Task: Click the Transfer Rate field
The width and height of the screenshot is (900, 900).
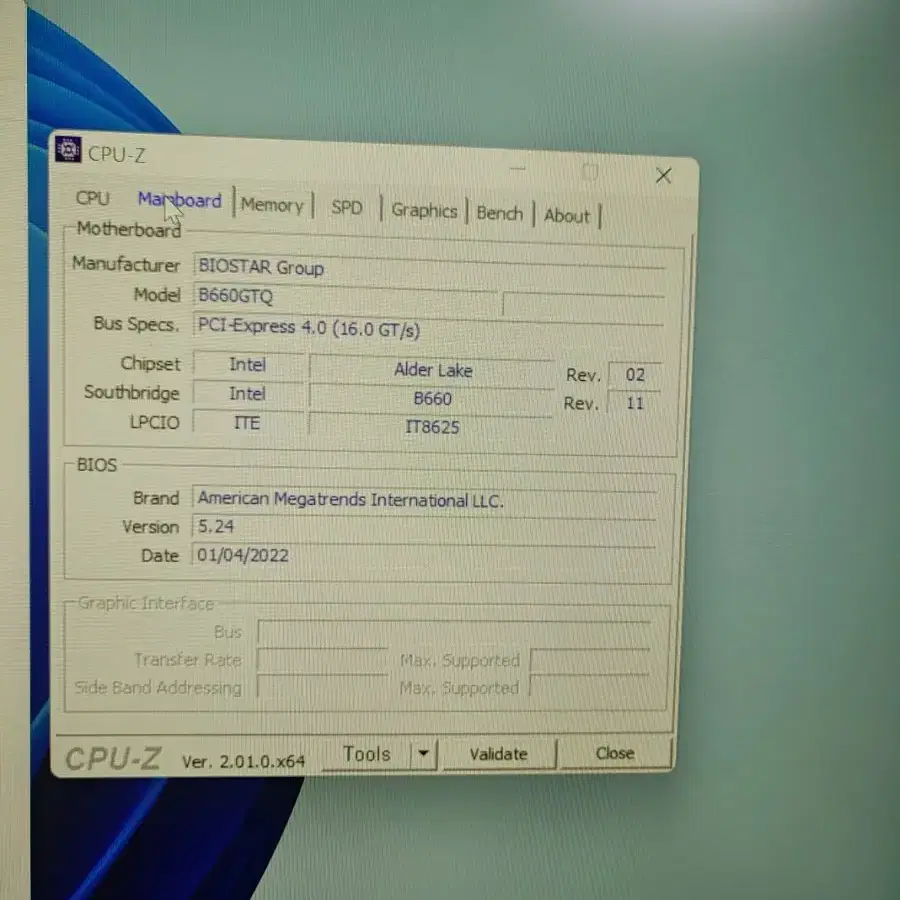Action: click(x=322, y=660)
